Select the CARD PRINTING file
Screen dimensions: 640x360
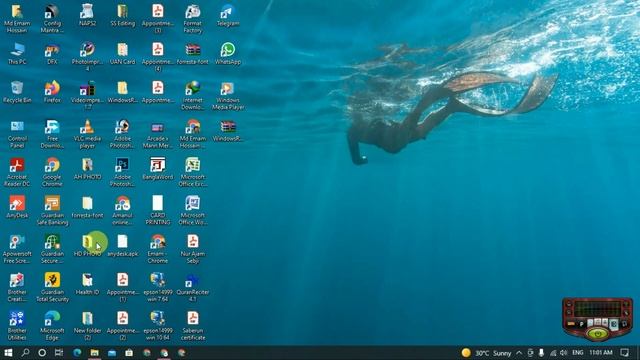[158, 211]
